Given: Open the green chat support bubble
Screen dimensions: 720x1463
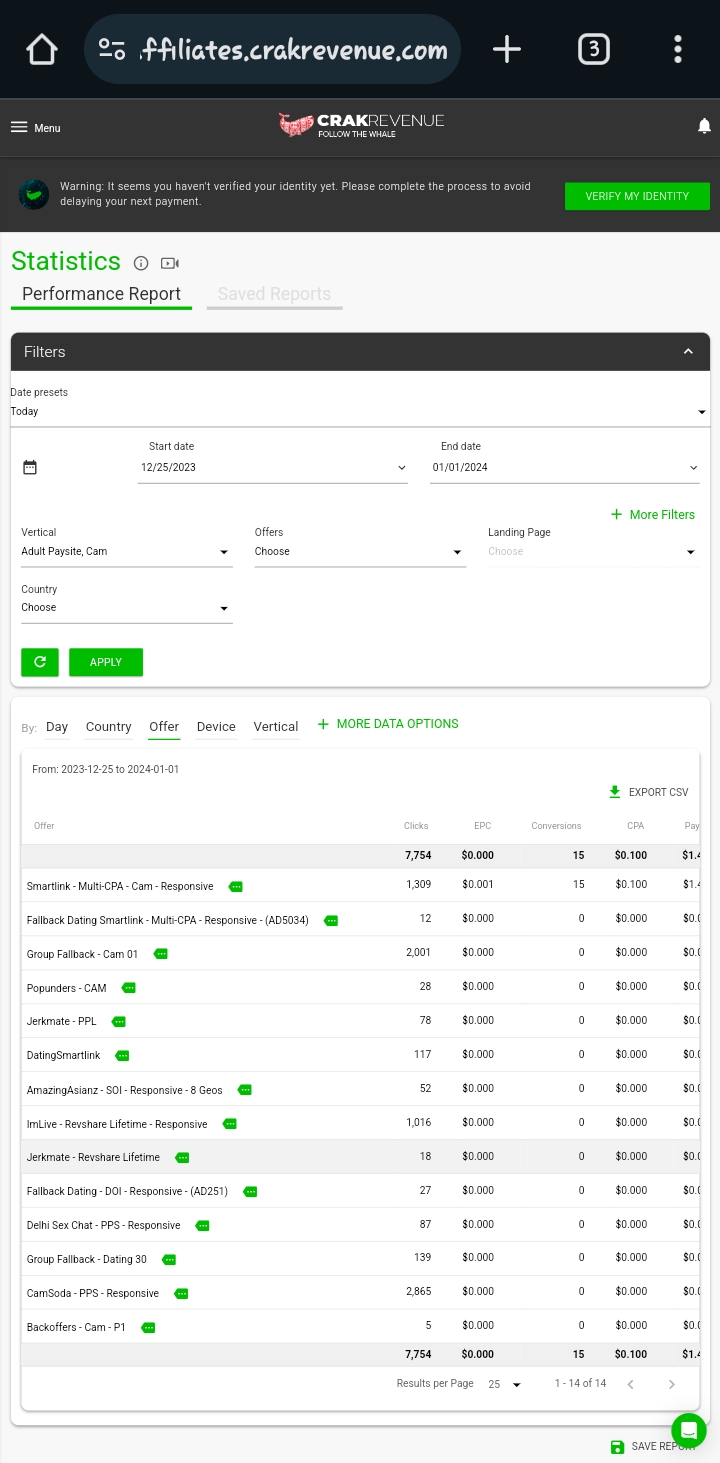Looking at the screenshot, I should (688, 1431).
